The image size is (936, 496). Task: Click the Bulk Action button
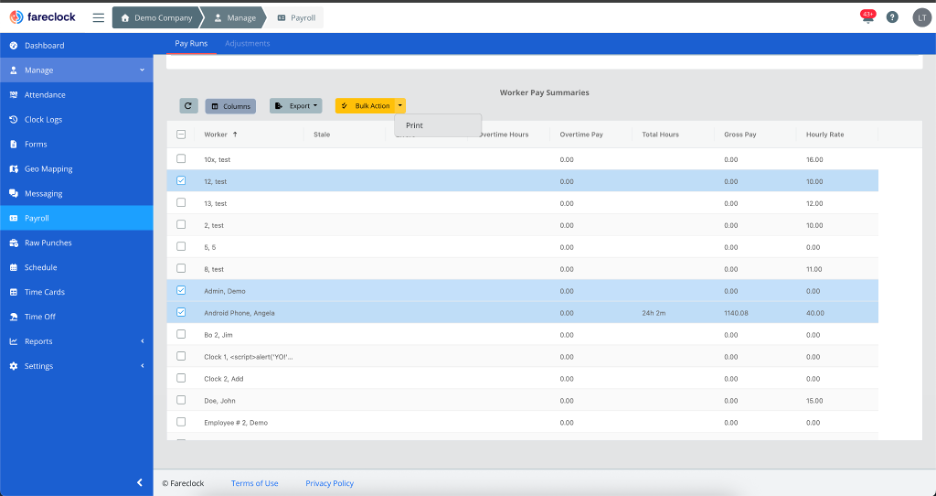[x=365, y=106]
